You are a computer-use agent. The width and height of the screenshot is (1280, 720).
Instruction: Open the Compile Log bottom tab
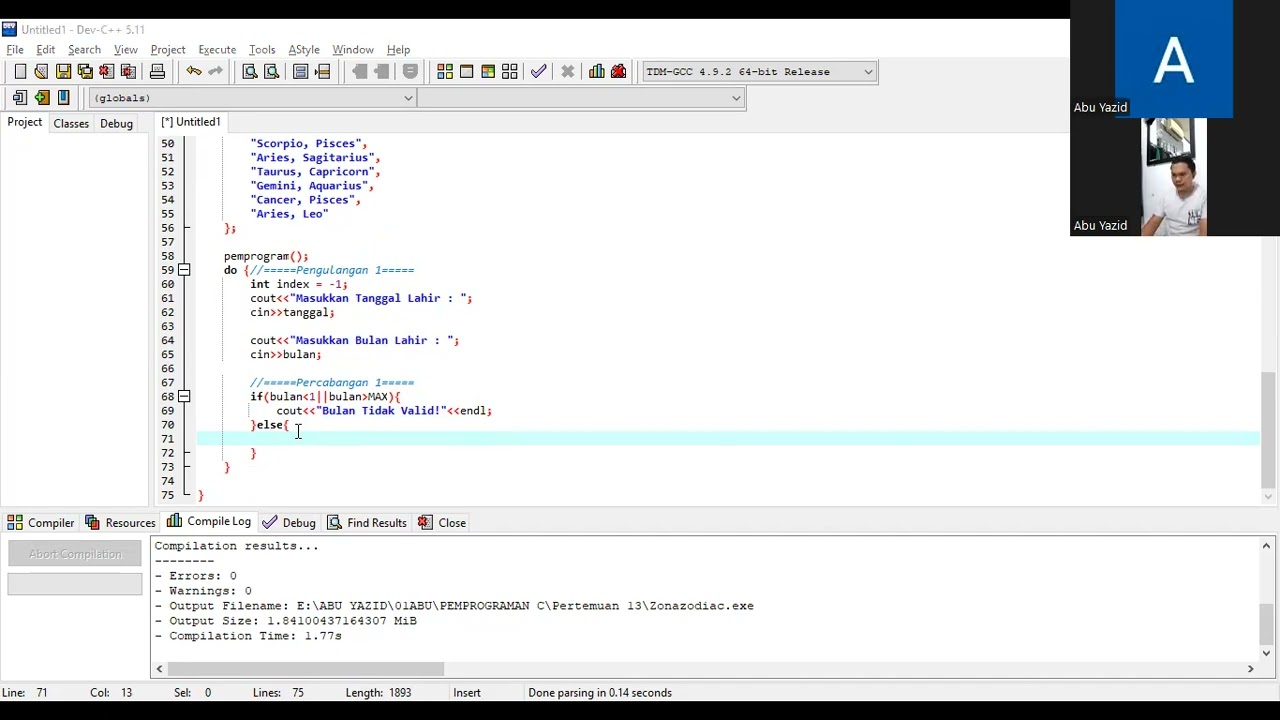[209, 521]
